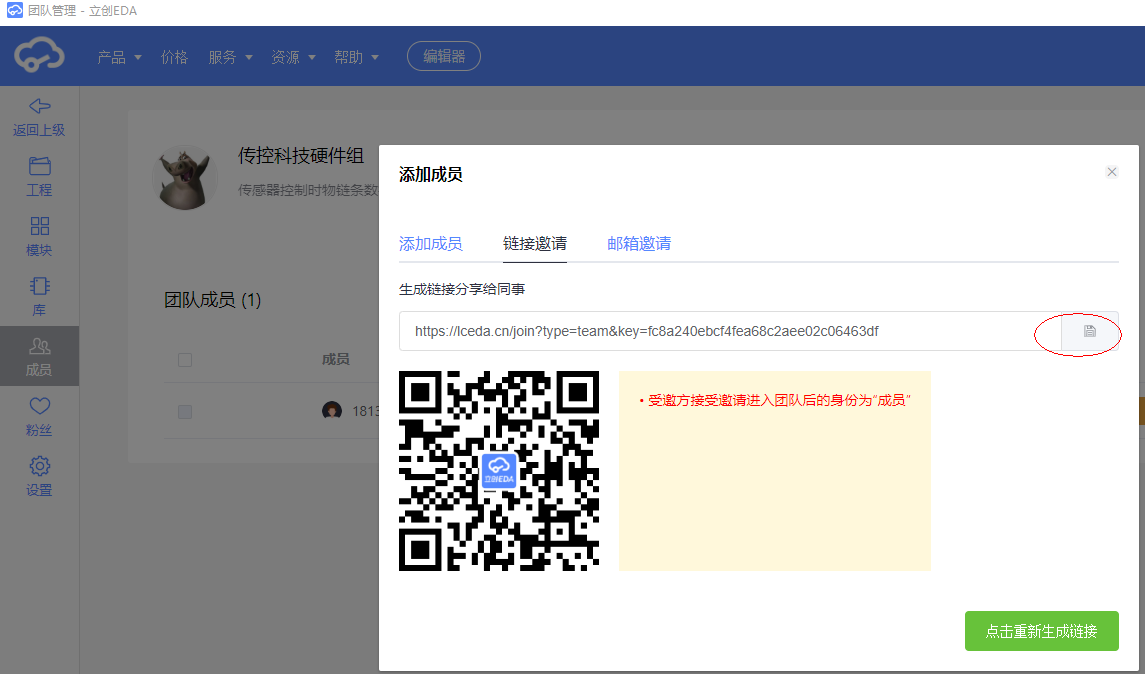Switch to the 邮箱邀请 tab
The height and width of the screenshot is (674, 1145).
(x=639, y=243)
